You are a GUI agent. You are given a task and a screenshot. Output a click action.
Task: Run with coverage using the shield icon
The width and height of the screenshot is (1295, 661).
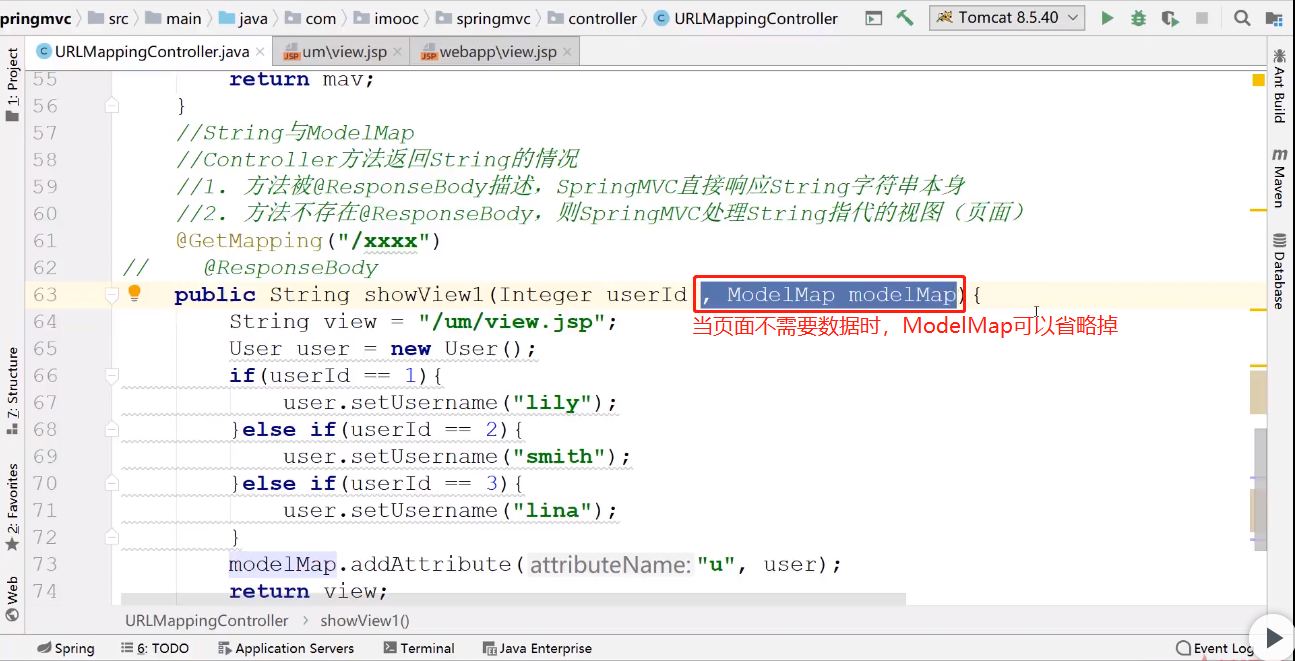pyautogui.click(x=1170, y=18)
